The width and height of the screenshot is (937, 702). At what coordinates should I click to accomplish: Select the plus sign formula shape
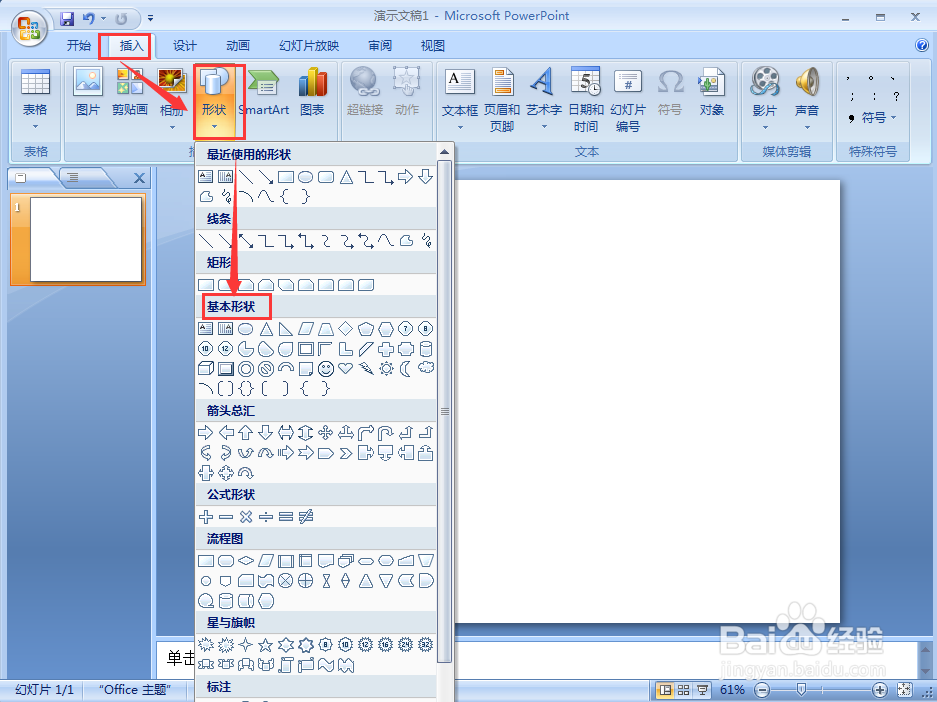coord(206,517)
